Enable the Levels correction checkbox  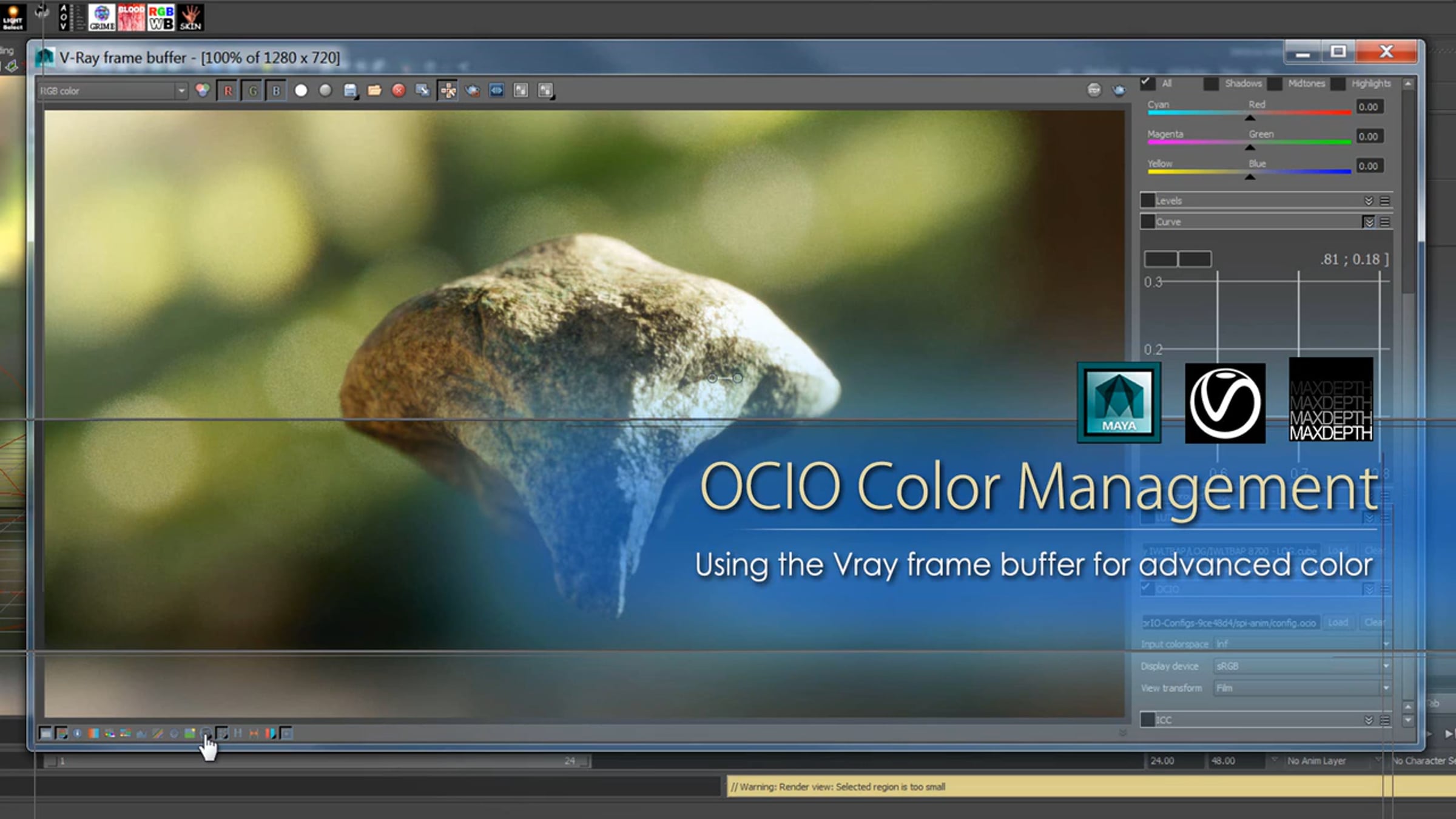[1148, 200]
